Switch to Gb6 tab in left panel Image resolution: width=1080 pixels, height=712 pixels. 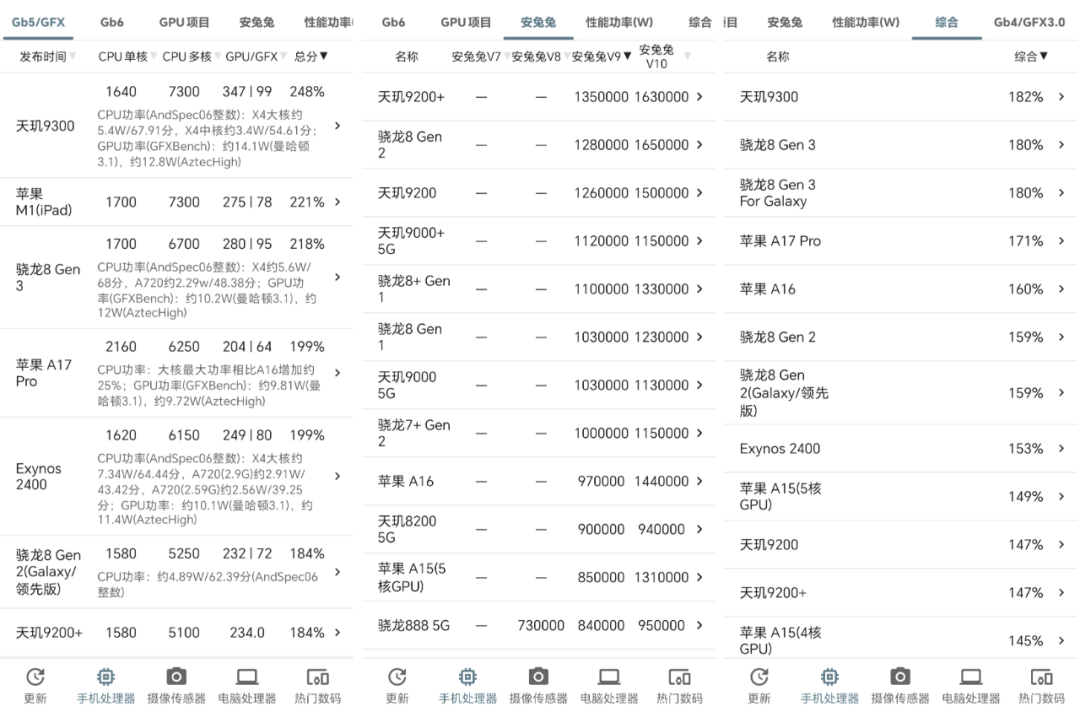tap(112, 22)
